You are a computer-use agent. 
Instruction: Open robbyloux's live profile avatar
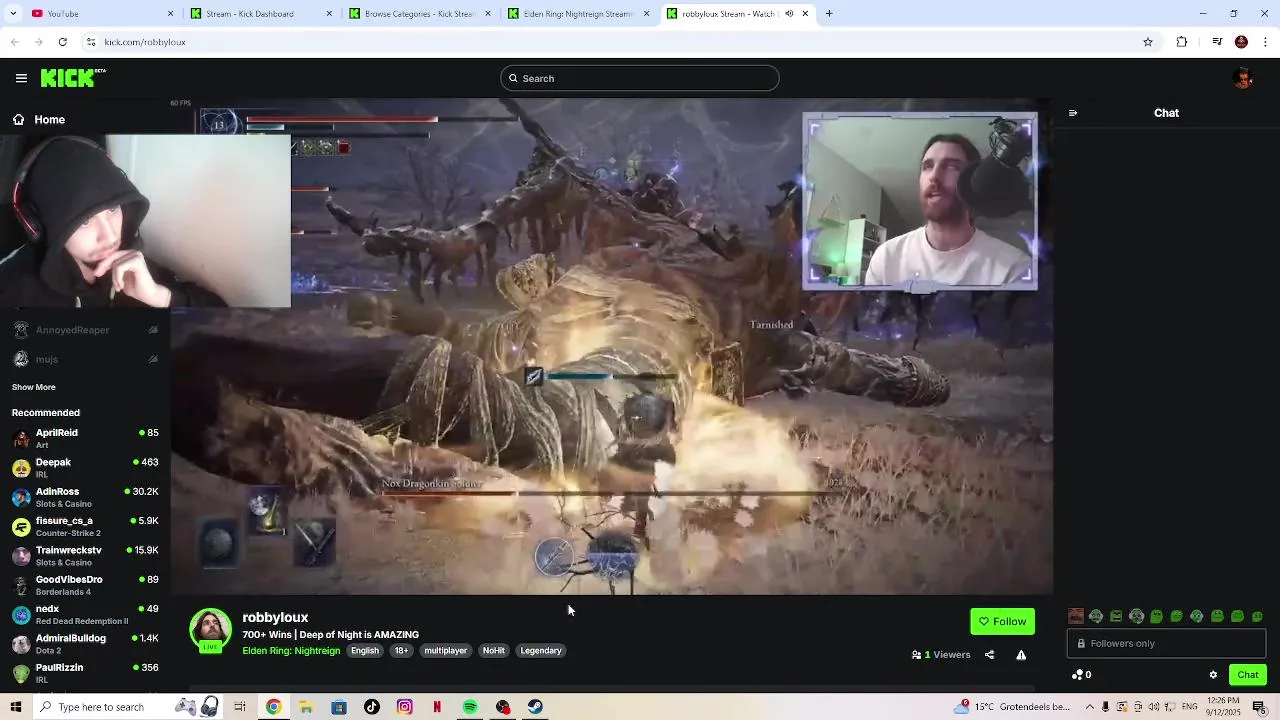point(210,630)
